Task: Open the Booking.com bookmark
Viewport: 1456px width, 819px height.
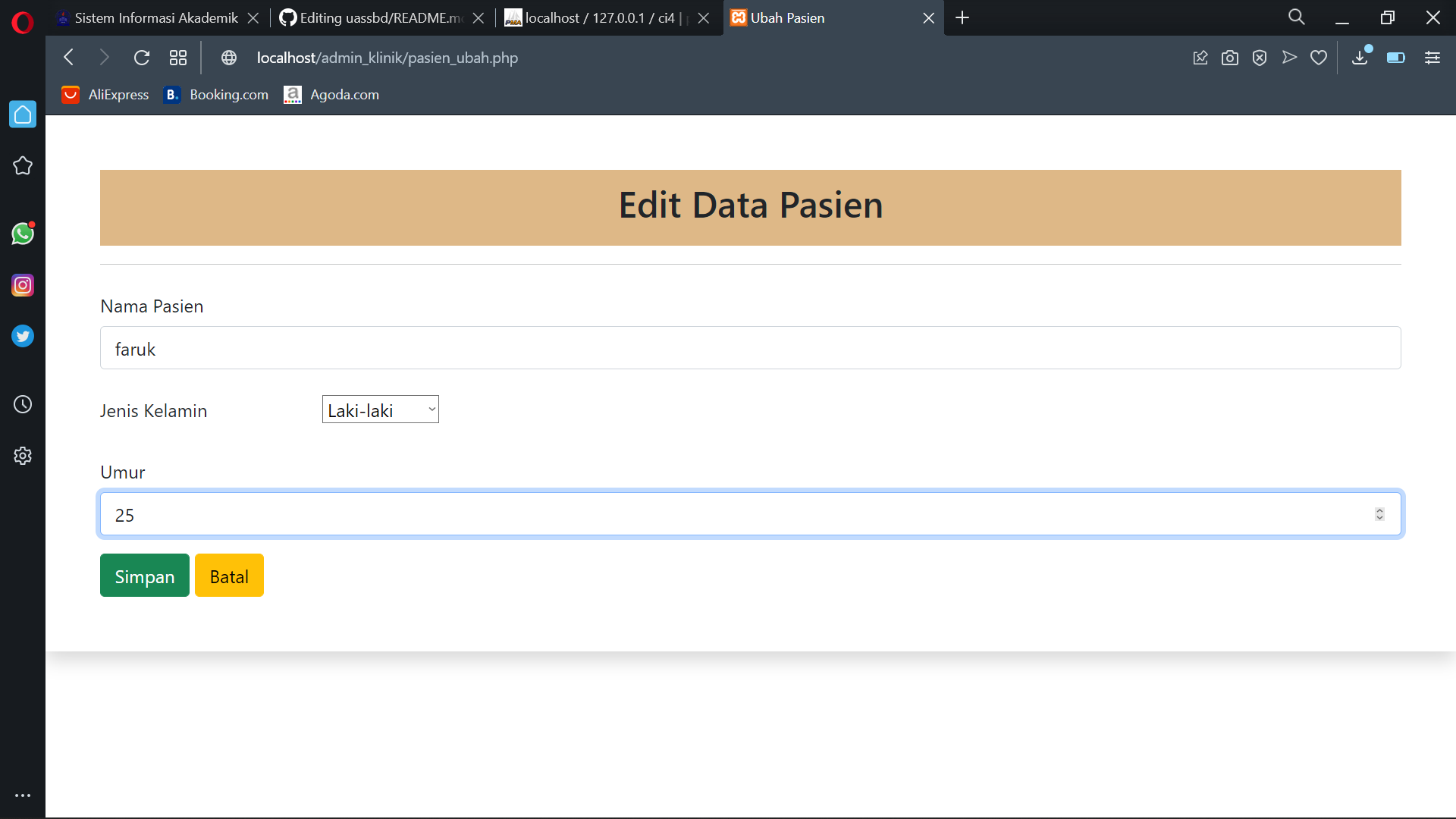Action: [215, 94]
